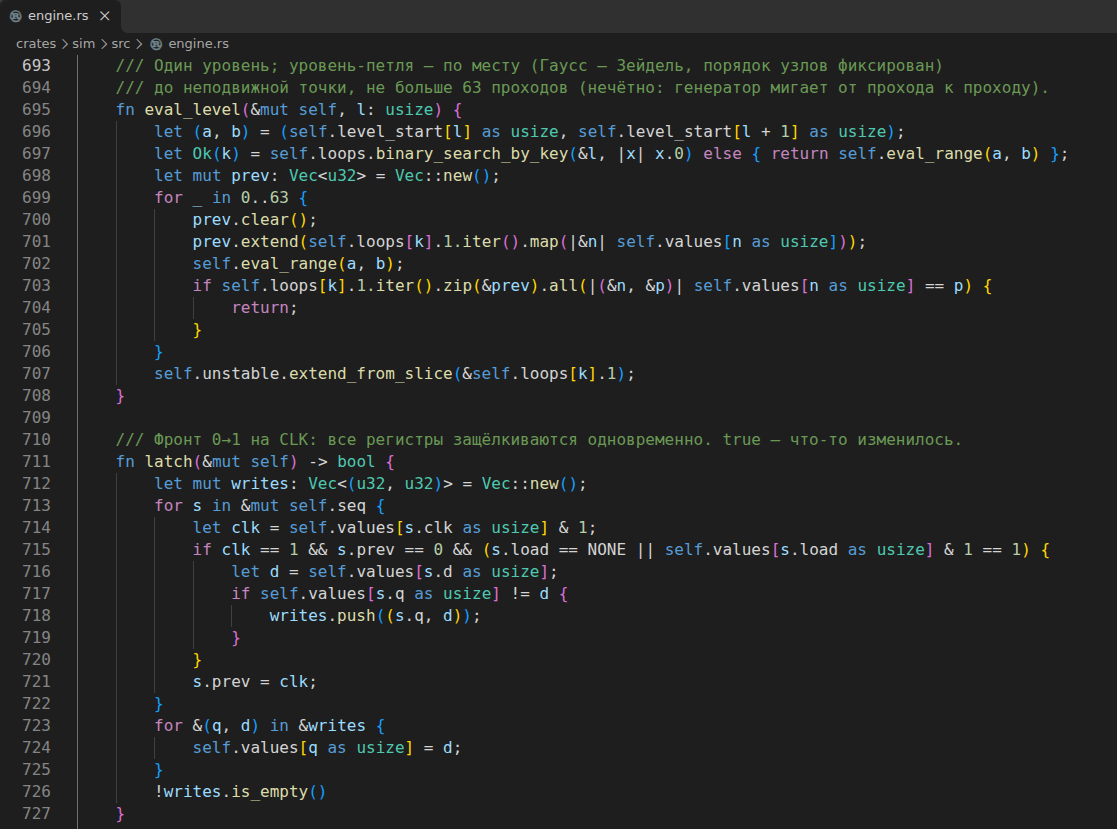
Task: Click the 0..63 range in the for loop
Action: (264, 197)
